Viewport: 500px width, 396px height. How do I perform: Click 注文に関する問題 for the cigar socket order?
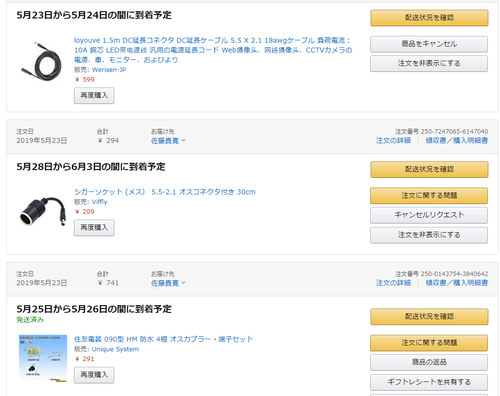[x=429, y=195]
